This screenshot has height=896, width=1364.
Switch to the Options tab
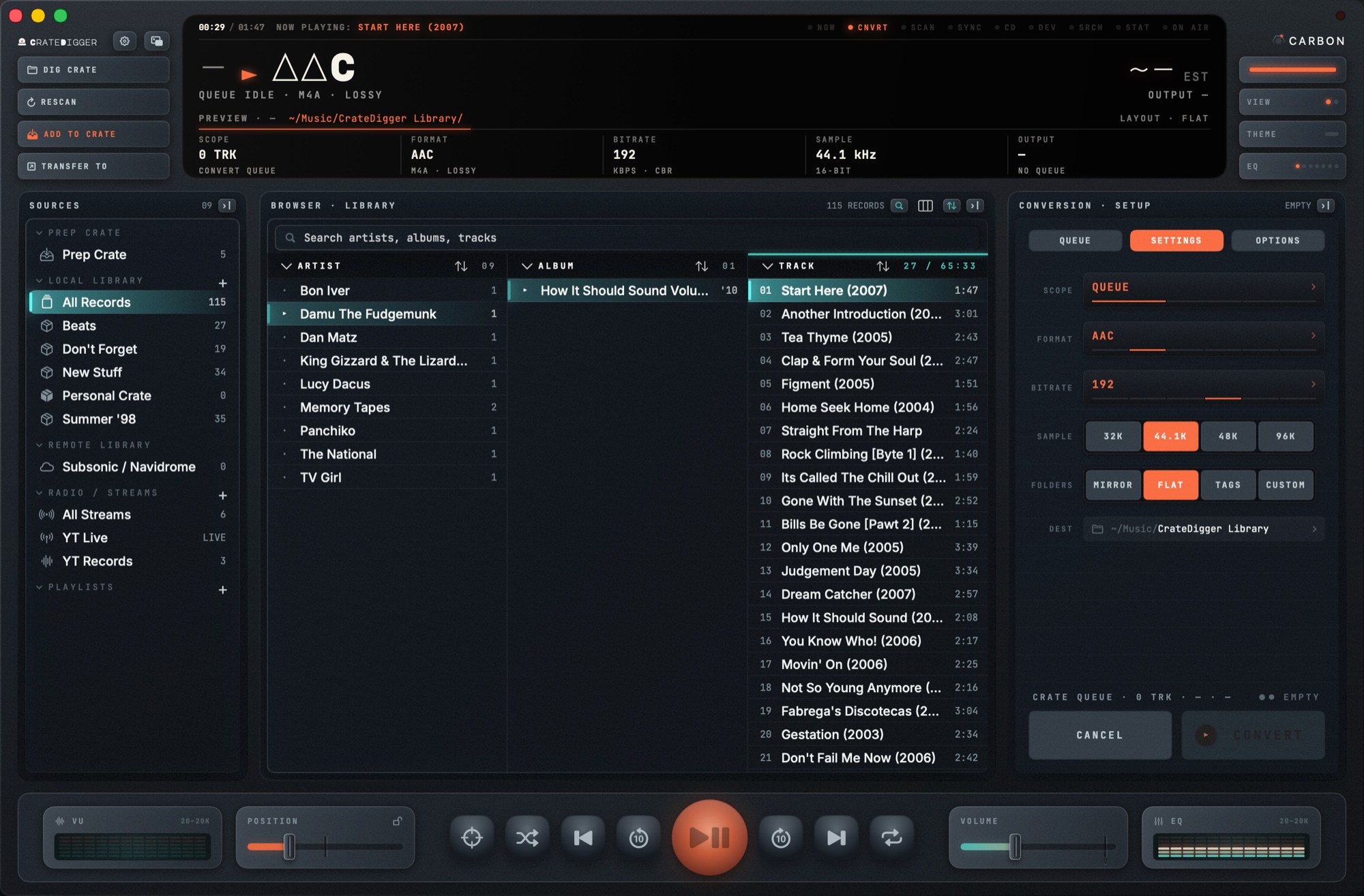coord(1277,240)
